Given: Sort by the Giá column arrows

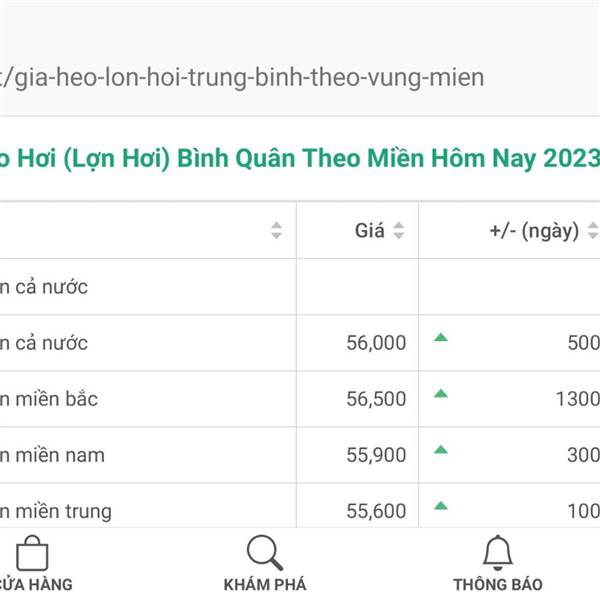Looking at the screenshot, I should tap(399, 230).
